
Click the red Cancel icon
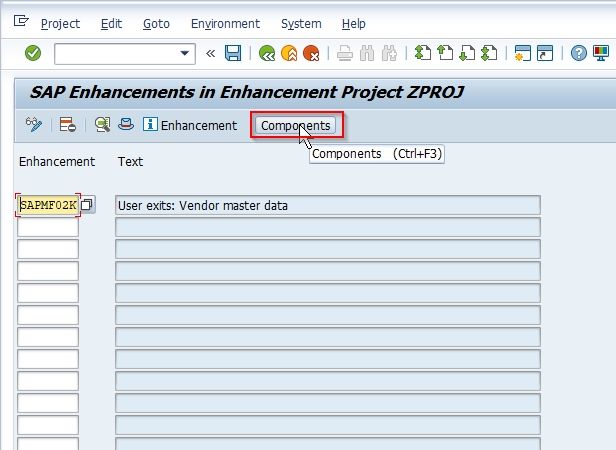pos(311,53)
